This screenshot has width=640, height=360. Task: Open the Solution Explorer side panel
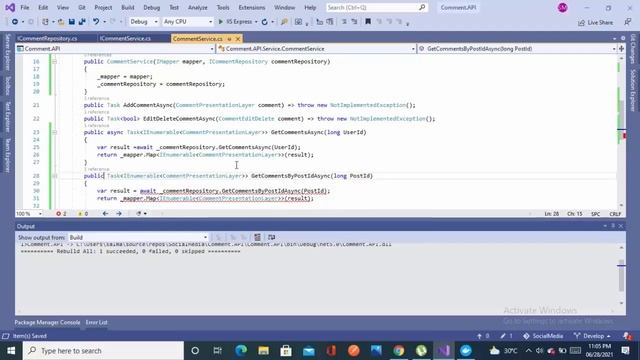tap(633, 90)
